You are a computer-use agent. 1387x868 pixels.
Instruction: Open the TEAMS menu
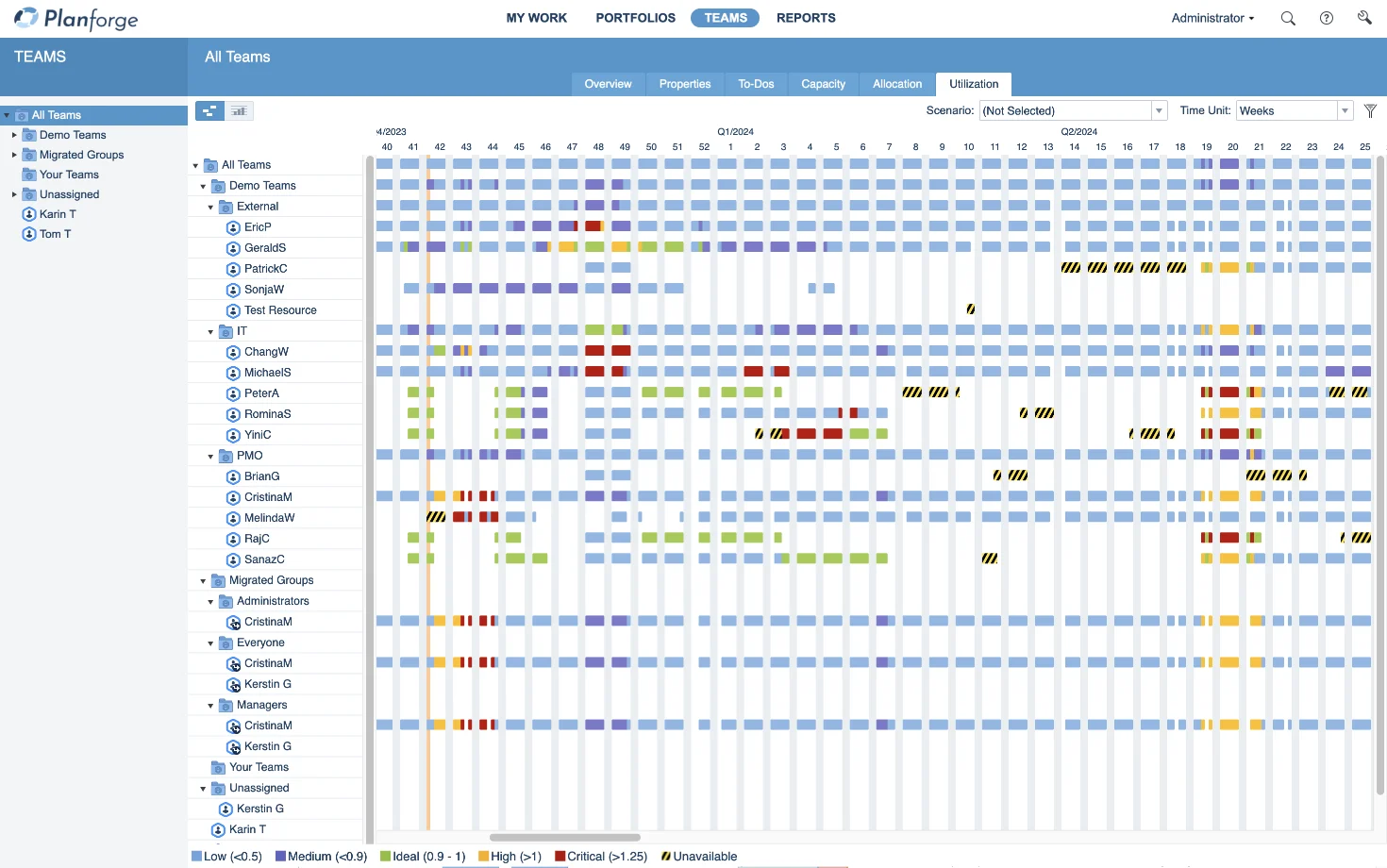pyautogui.click(x=726, y=18)
